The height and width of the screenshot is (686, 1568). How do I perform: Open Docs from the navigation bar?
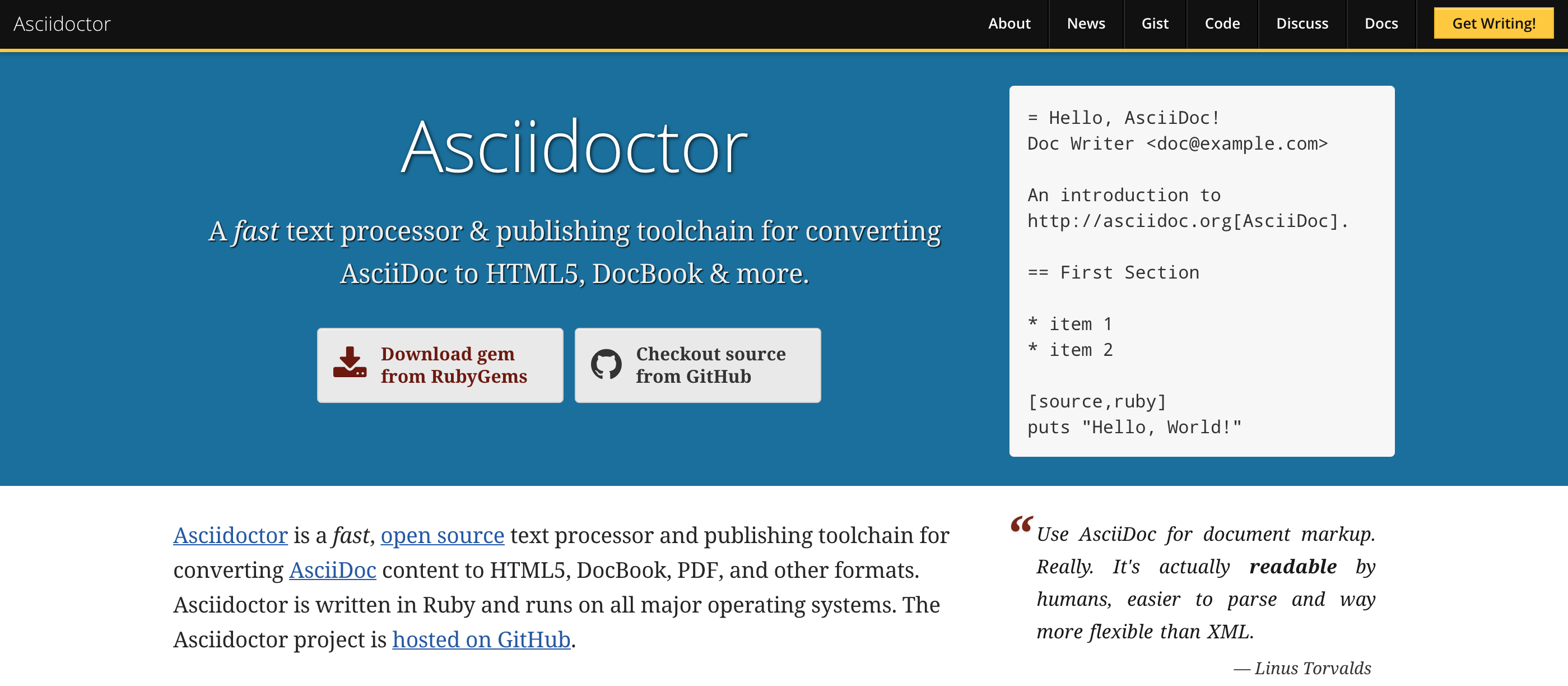pos(1381,24)
